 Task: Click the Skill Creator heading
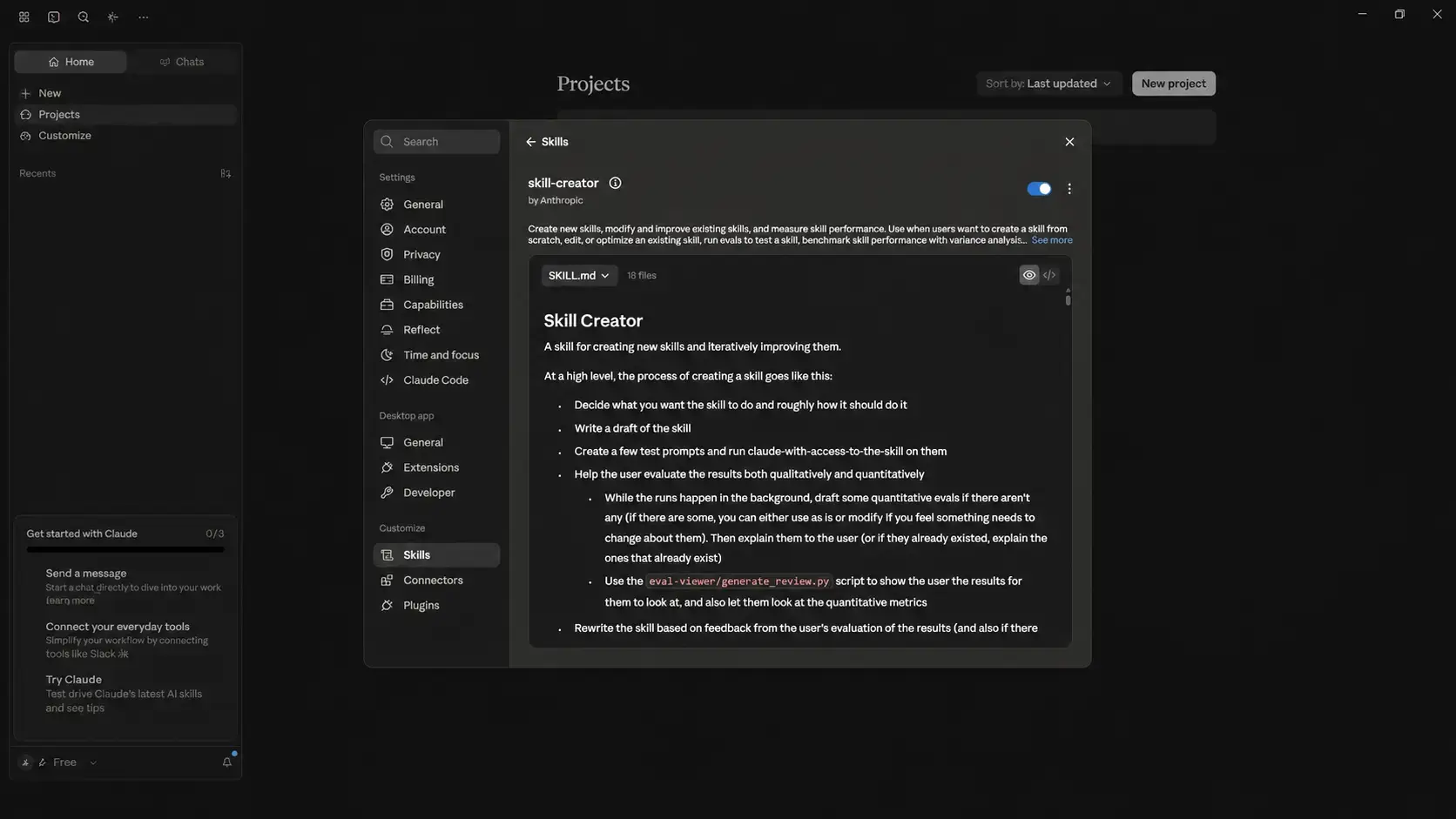[x=593, y=321]
